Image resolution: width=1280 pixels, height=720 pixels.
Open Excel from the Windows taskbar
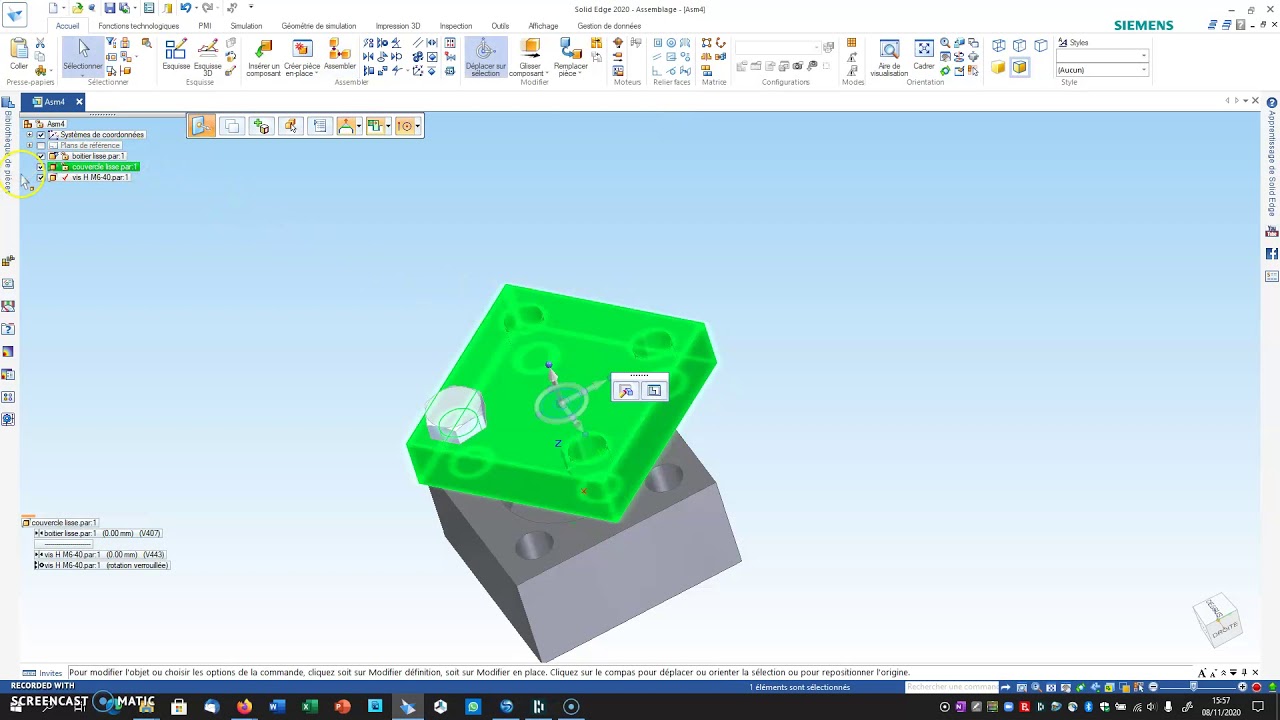coord(310,707)
